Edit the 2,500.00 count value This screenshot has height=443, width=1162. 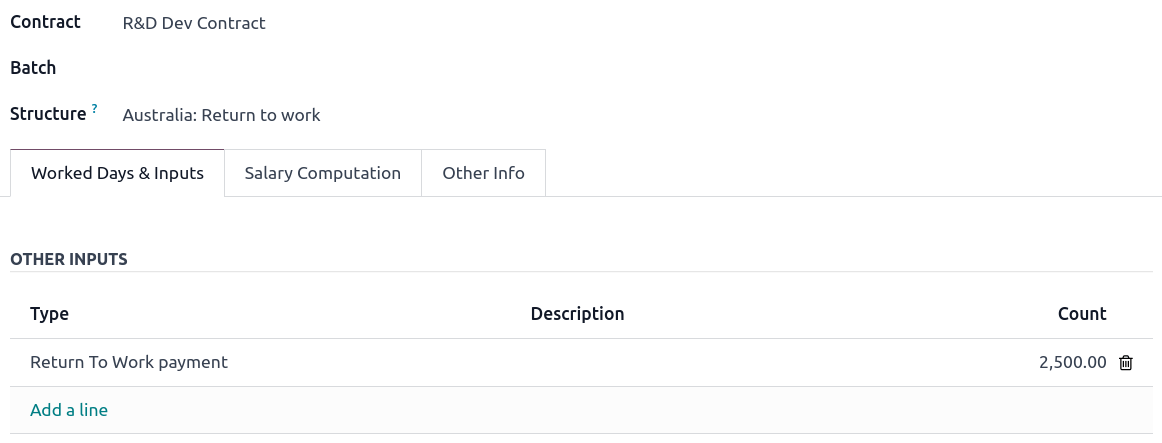tap(1072, 362)
